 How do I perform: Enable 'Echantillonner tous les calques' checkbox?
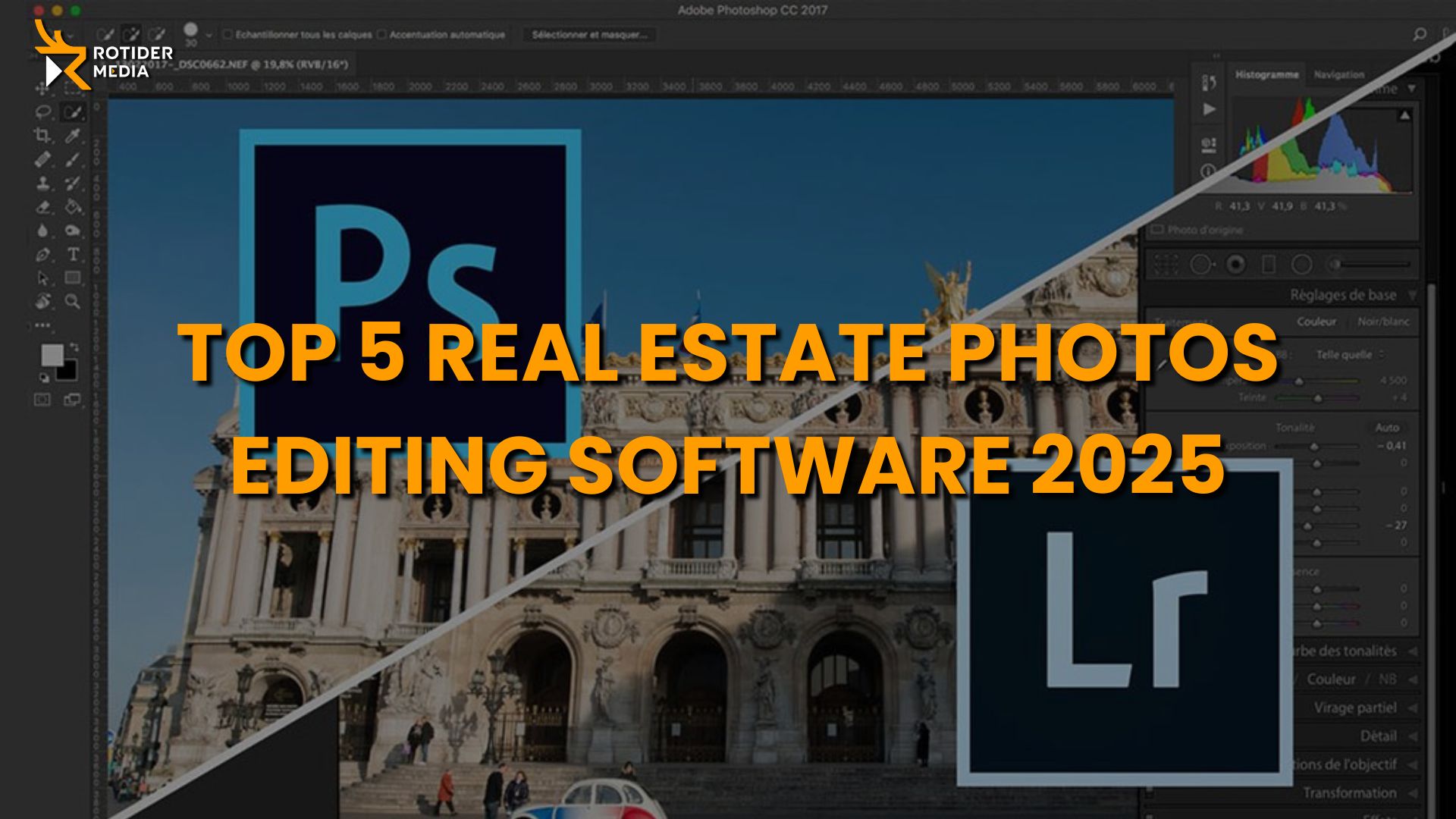227,35
